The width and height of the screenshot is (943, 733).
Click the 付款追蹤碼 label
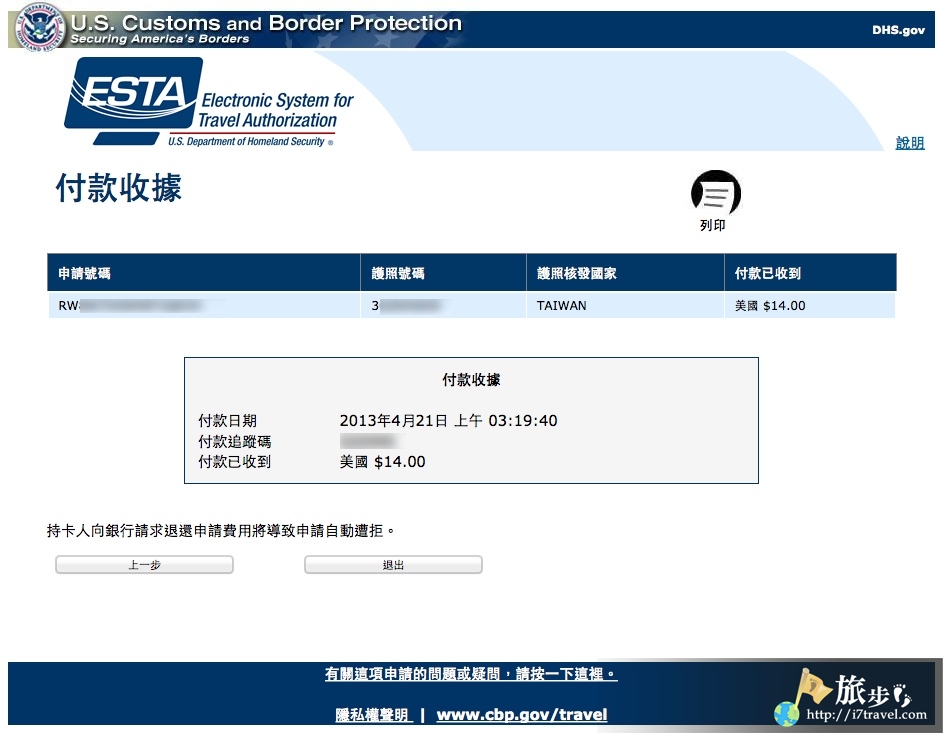click(x=235, y=441)
